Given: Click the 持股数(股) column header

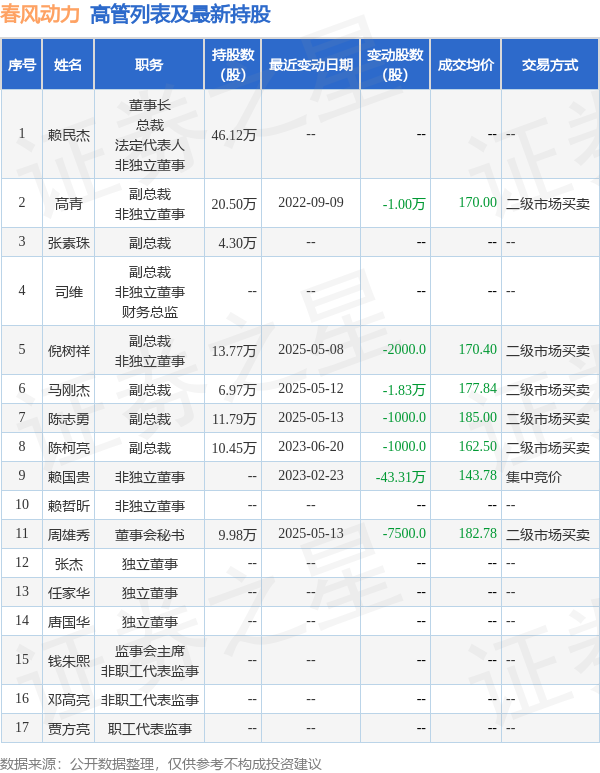Looking at the screenshot, I should 233,65.
